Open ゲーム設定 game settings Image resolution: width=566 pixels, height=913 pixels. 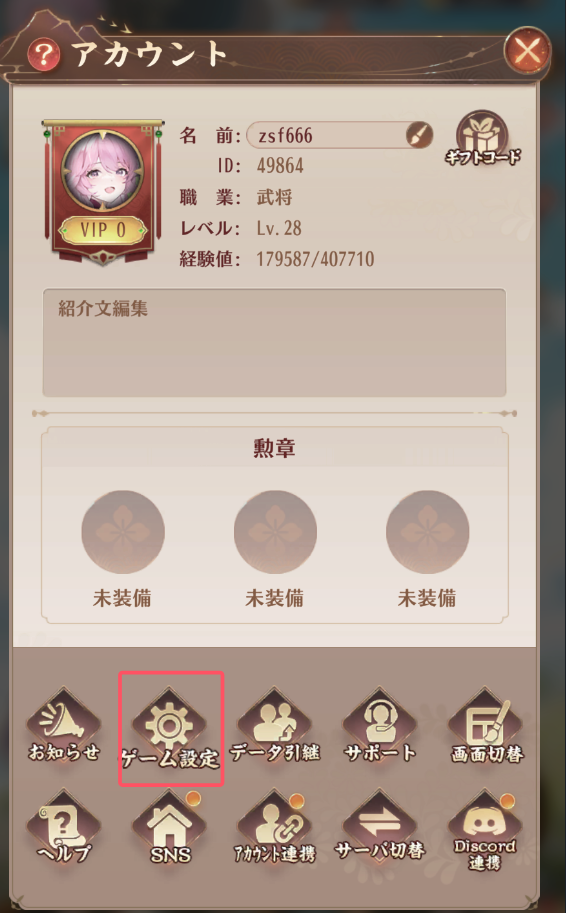(169, 727)
